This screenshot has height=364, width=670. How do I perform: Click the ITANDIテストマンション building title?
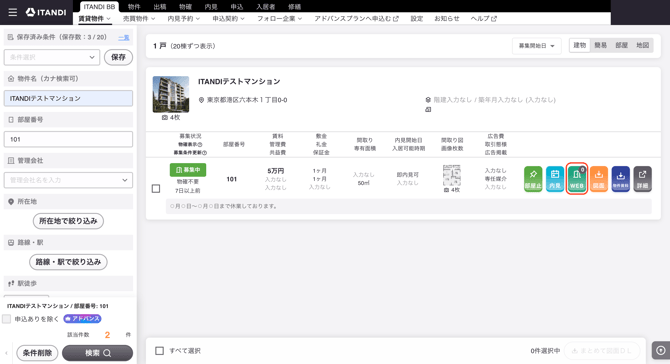239,82
